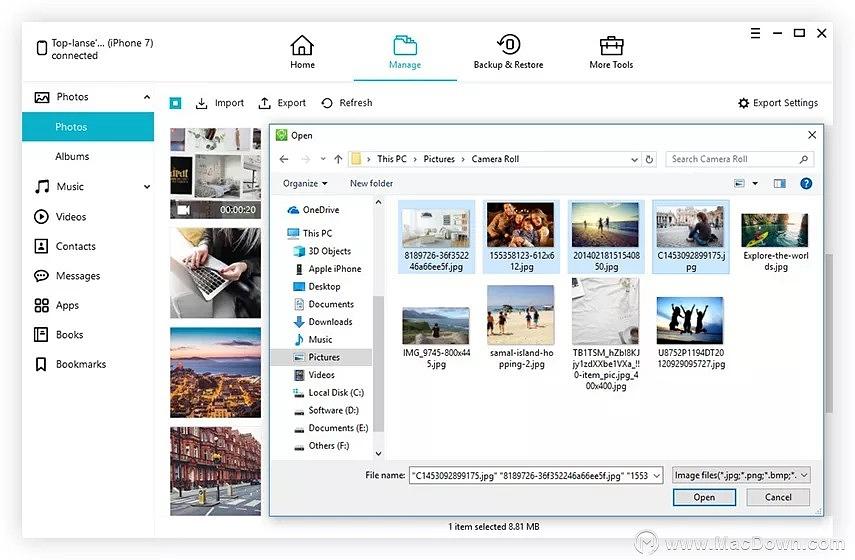The width and height of the screenshot is (855, 560).
Task: Open the hamburger menu icon
Action: [x=755, y=33]
